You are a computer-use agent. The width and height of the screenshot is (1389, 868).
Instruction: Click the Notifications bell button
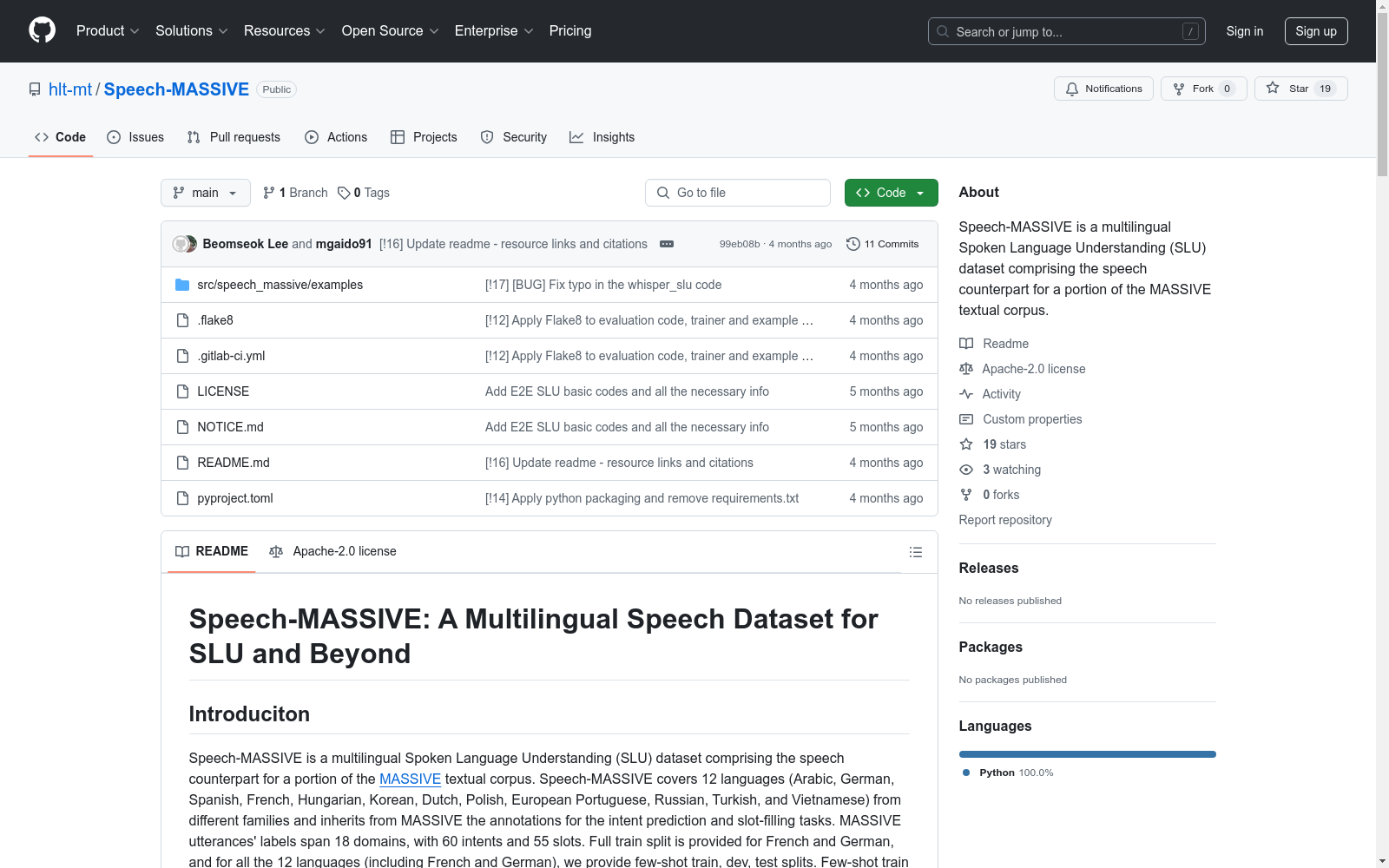click(x=1103, y=89)
